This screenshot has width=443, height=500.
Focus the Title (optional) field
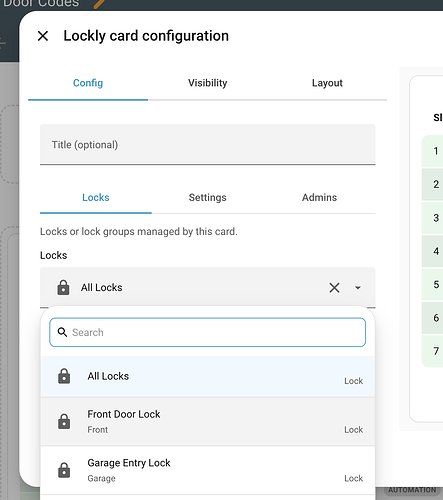(208, 144)
